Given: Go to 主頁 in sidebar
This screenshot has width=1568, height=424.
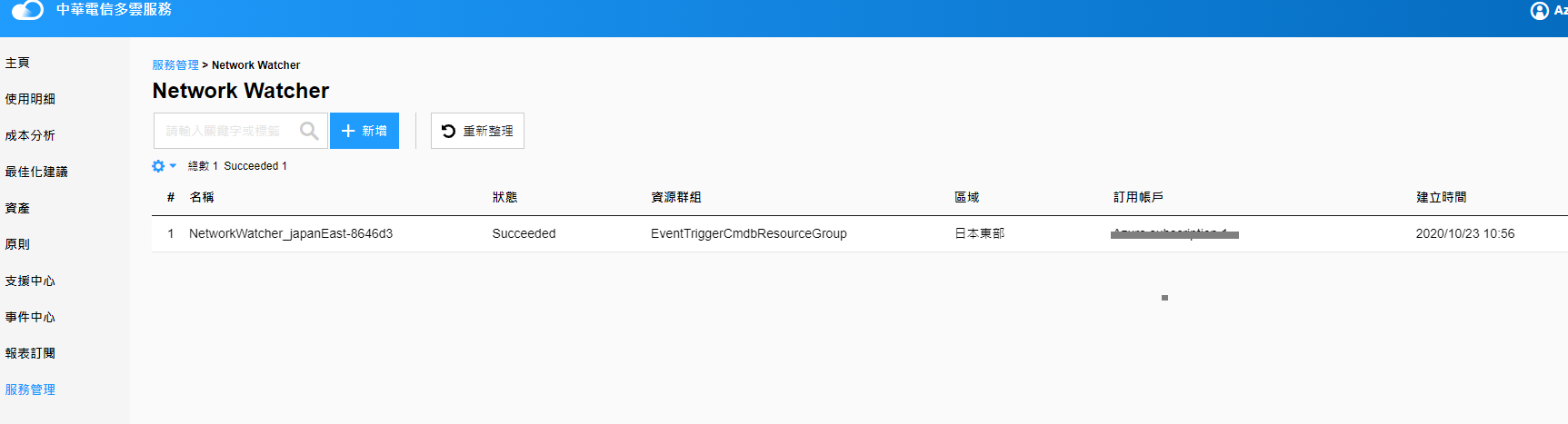Looking at the screenshot, I should 17,63.
